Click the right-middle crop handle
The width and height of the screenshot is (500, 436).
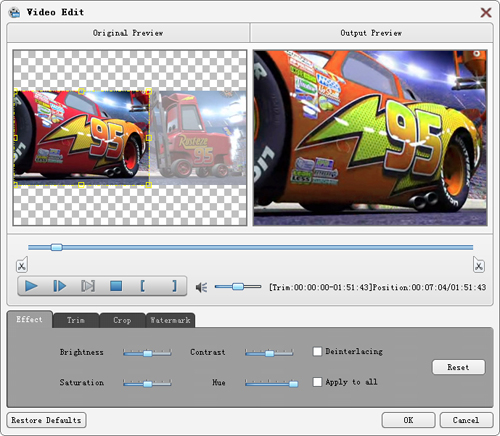coord(149,138)
